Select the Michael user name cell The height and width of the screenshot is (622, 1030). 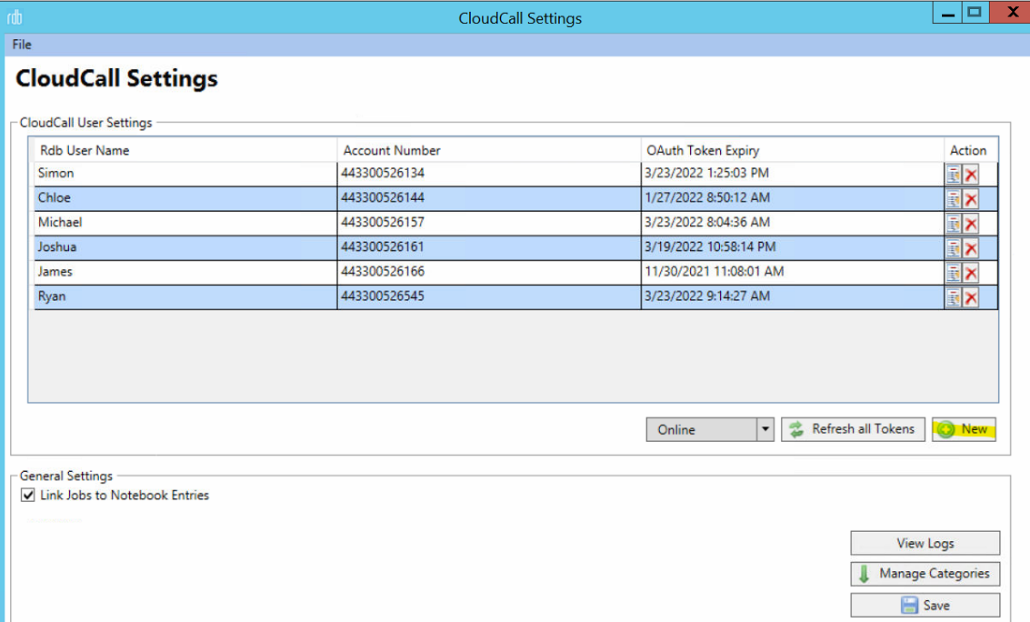185,223
